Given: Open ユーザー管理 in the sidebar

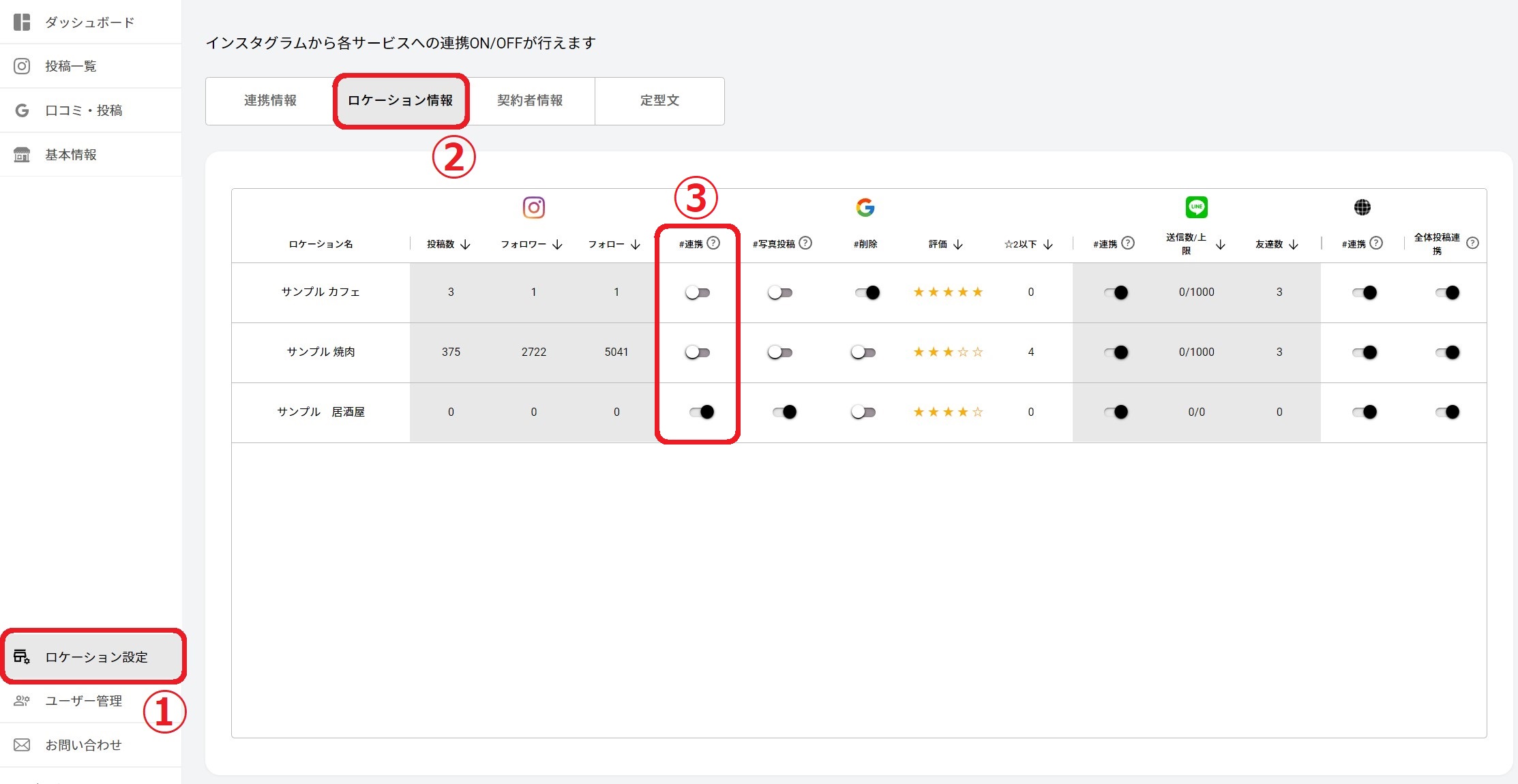Looking at the screenshot, I should pyautogui.click(x=83, y=701).
